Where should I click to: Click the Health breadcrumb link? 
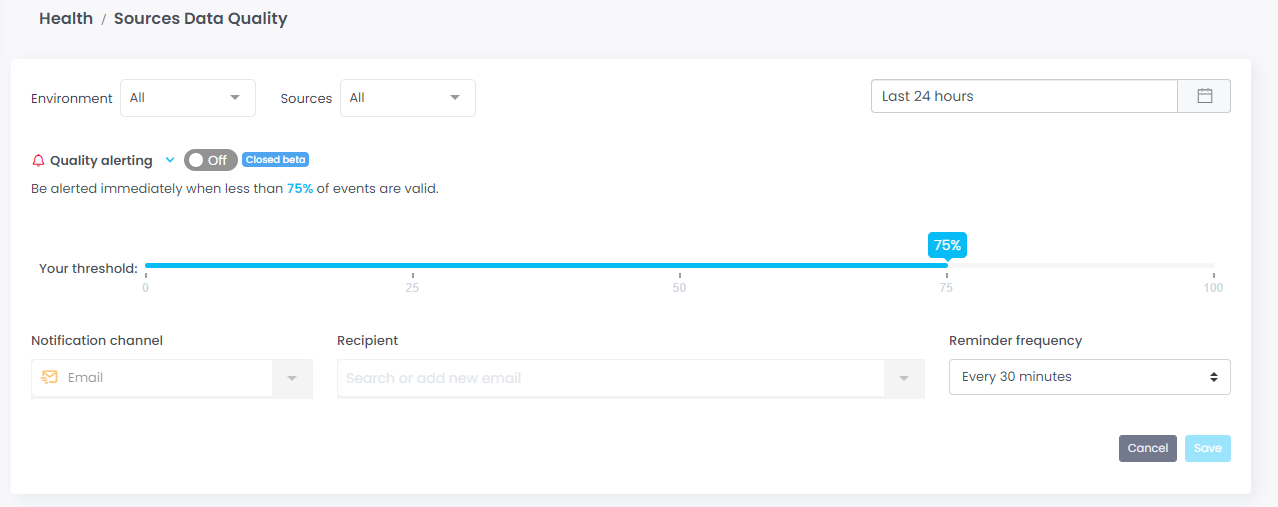pos(66,18)
